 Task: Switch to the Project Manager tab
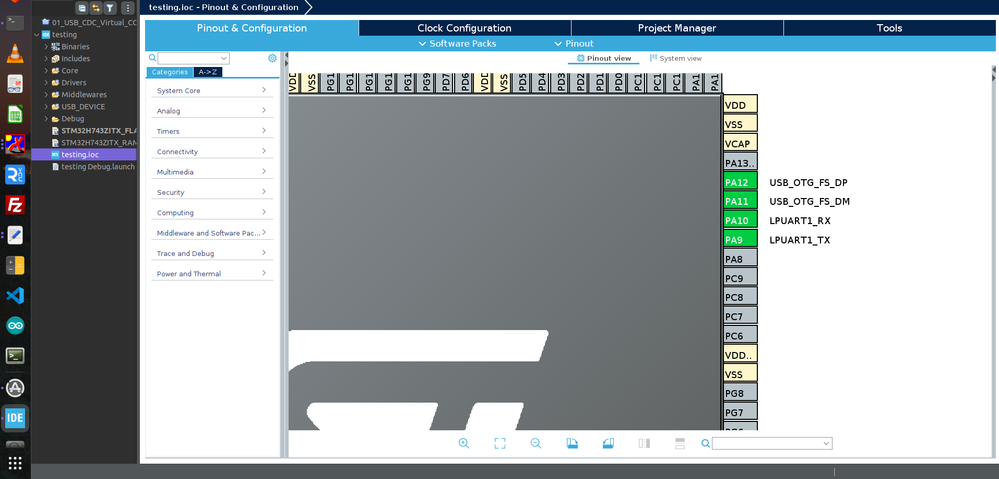(x=677, y=28)
